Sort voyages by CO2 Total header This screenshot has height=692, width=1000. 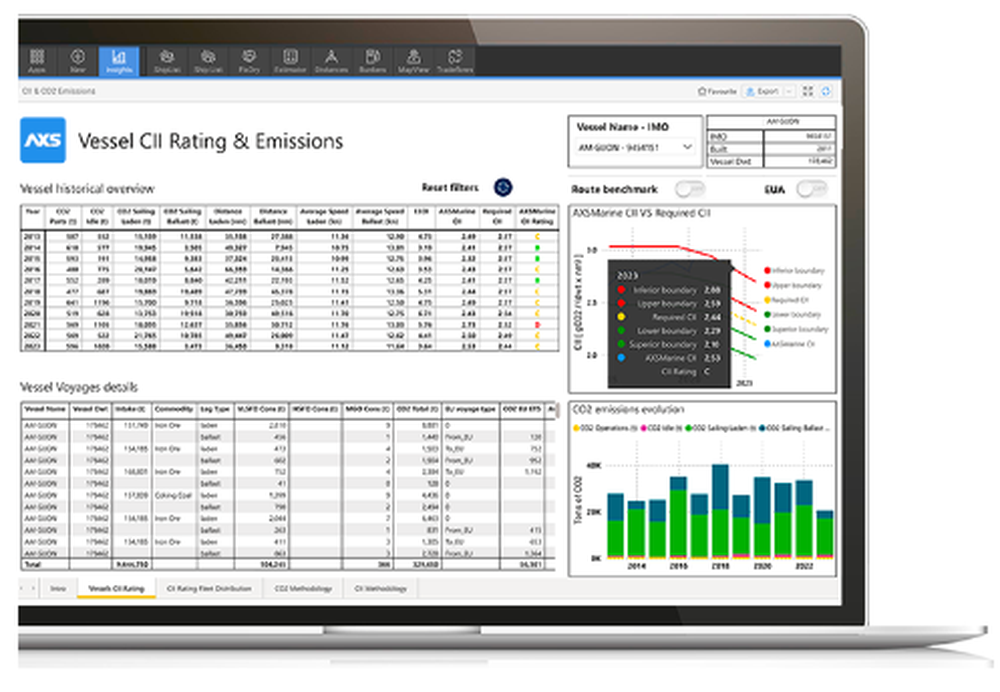pyautogui.click(x=416, y=409)
